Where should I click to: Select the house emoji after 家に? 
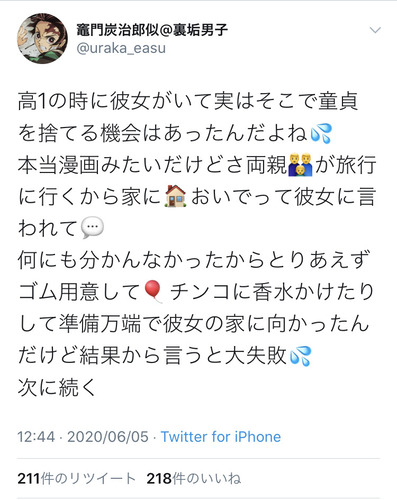click(176, 196)
